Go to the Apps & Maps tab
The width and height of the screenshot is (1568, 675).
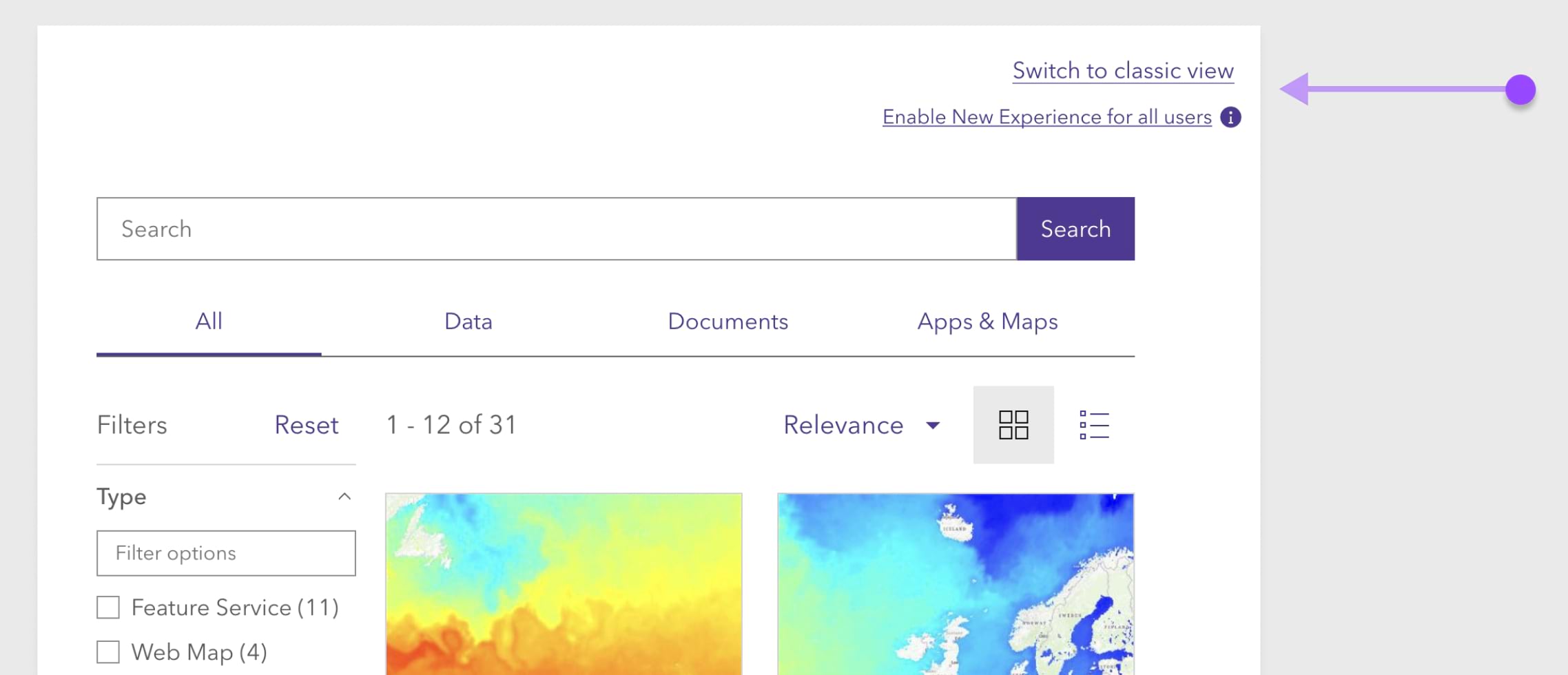coord(987,322)
